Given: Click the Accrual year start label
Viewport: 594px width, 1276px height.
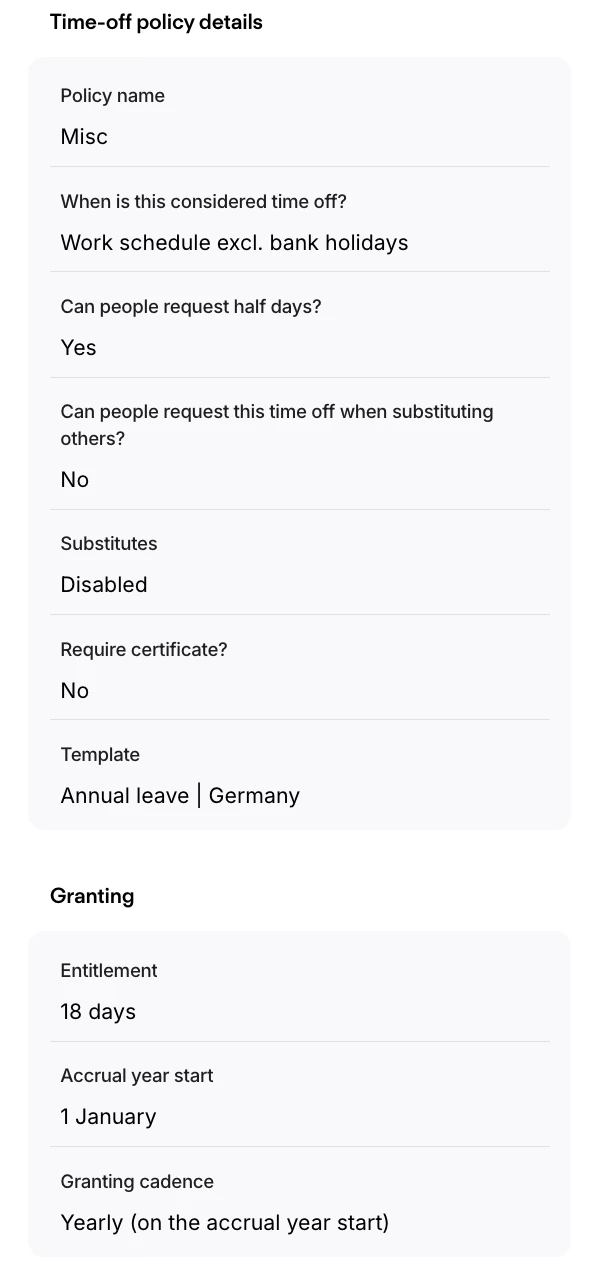Looking at the screenshot, I should coord(137,1076).
